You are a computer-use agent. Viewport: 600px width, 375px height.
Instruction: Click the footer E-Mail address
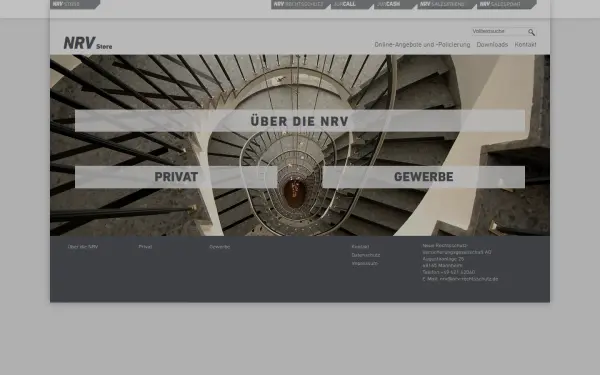[469, 279]
